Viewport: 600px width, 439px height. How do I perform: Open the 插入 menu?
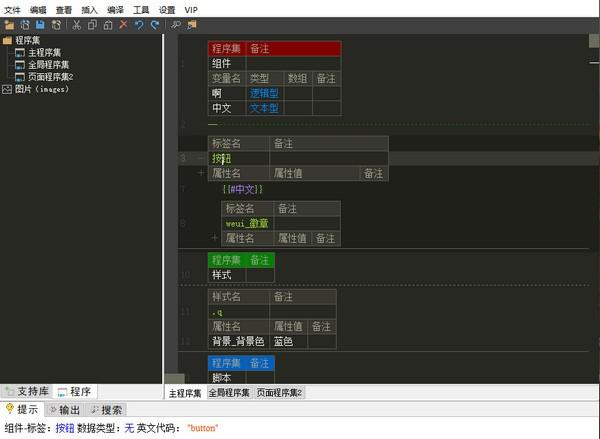tap(89, 10)
